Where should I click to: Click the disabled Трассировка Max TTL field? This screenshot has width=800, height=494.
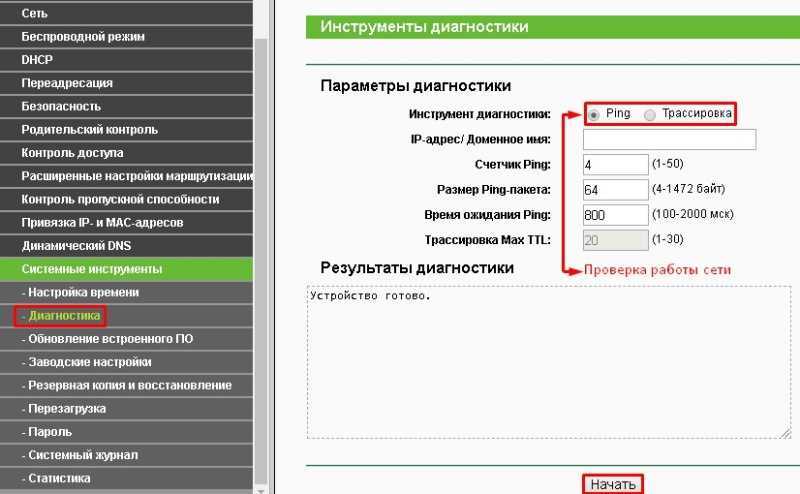pyautogui.click(x=616, y=240)
